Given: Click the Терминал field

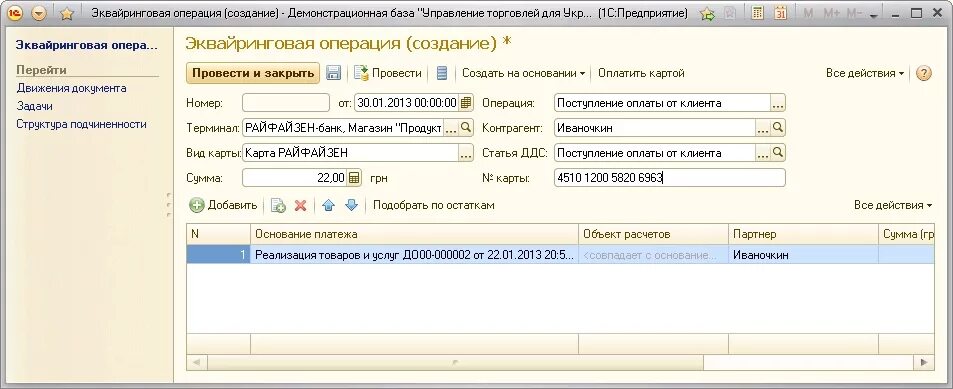Looking at the screenshot, I should (x=343, y=128).
